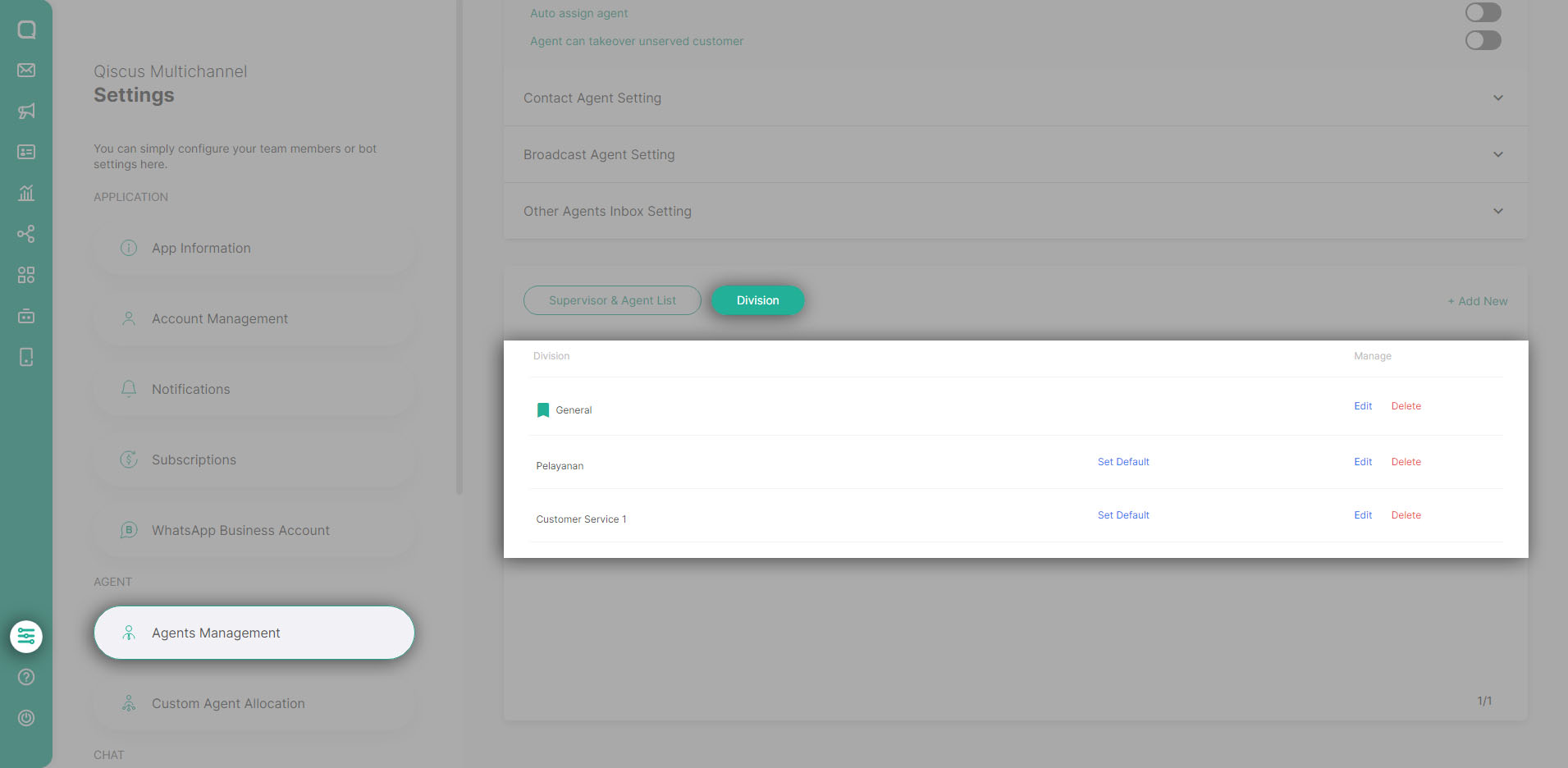Viewport: 1568px width, 768px height.
Task: Select the envelope icon in the sidebar
Action: click(x=26, y=70)
